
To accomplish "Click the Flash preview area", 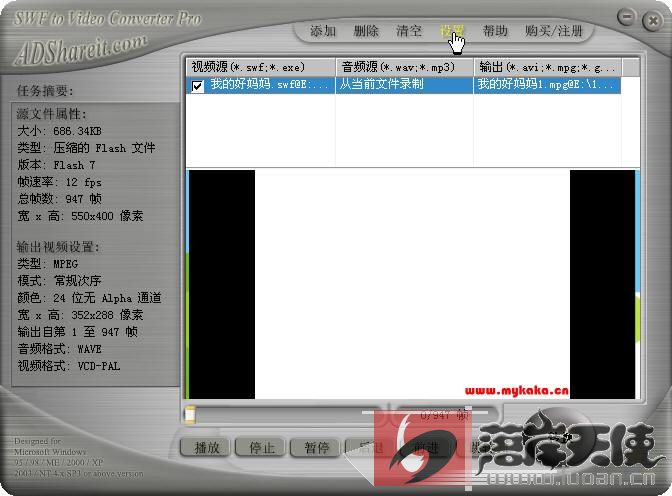I will (x=412, y=284).
